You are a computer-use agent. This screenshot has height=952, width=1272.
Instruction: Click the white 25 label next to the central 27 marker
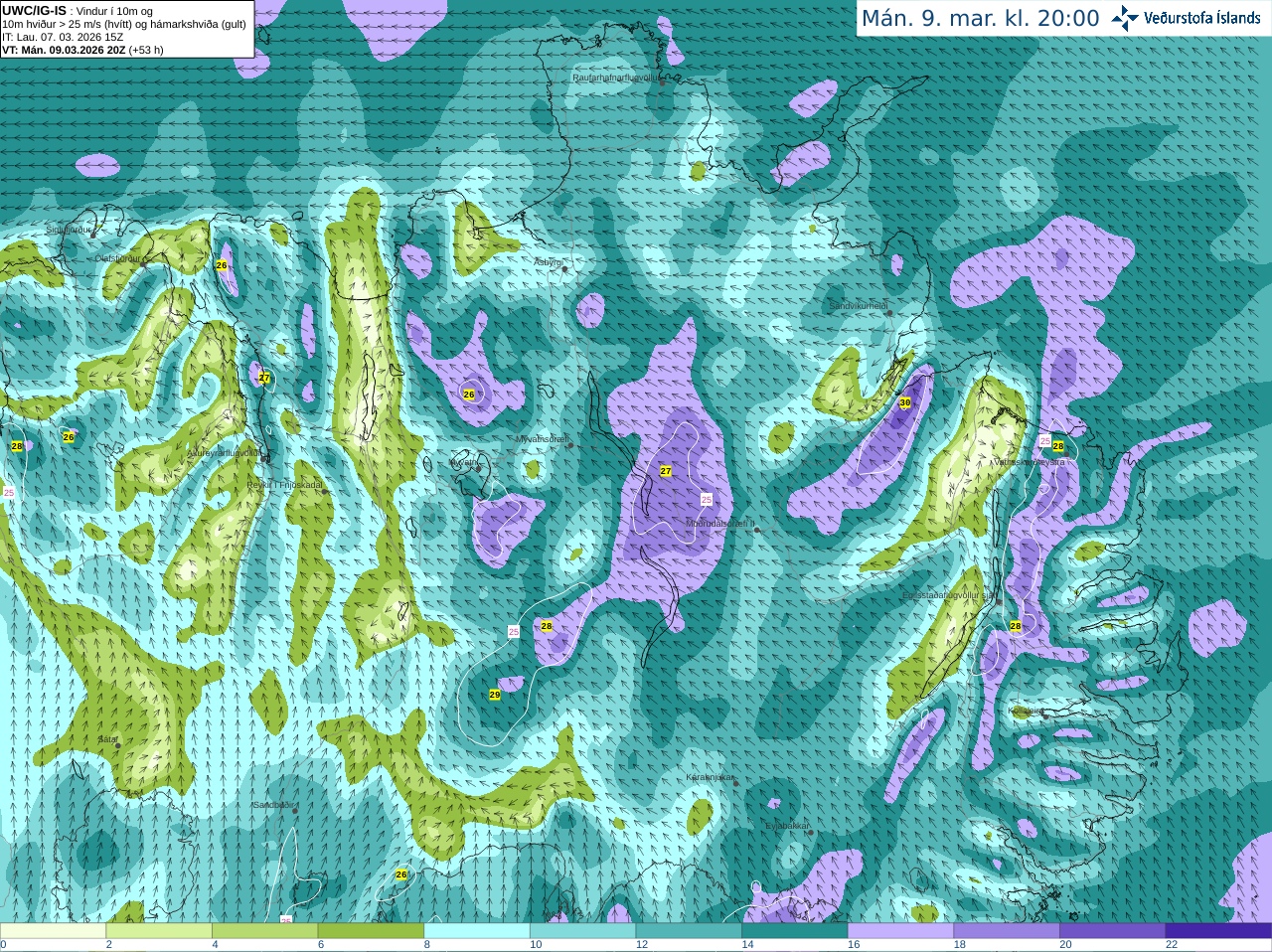tap(707, 499)
